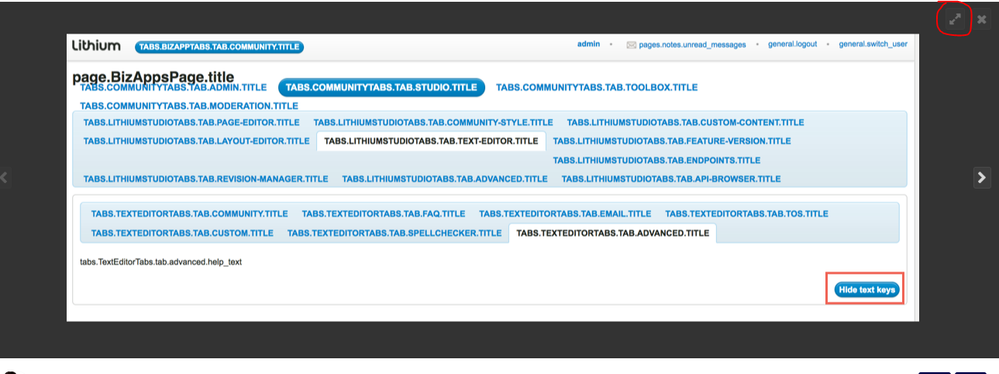
Task: Click the expand fullscreen arrows icon
Action: pos(954,20)
